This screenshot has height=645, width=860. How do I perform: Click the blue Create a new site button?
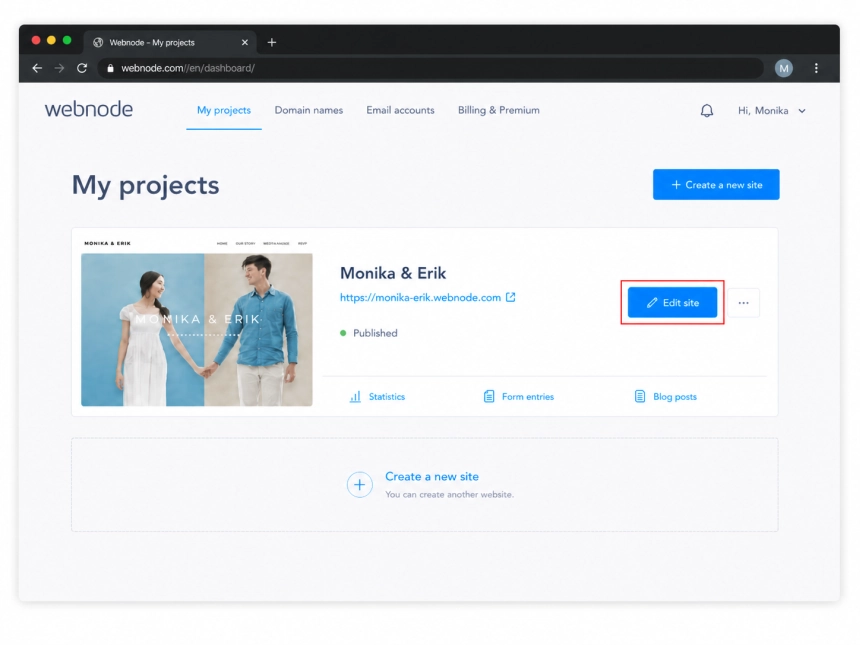(716, 185)
